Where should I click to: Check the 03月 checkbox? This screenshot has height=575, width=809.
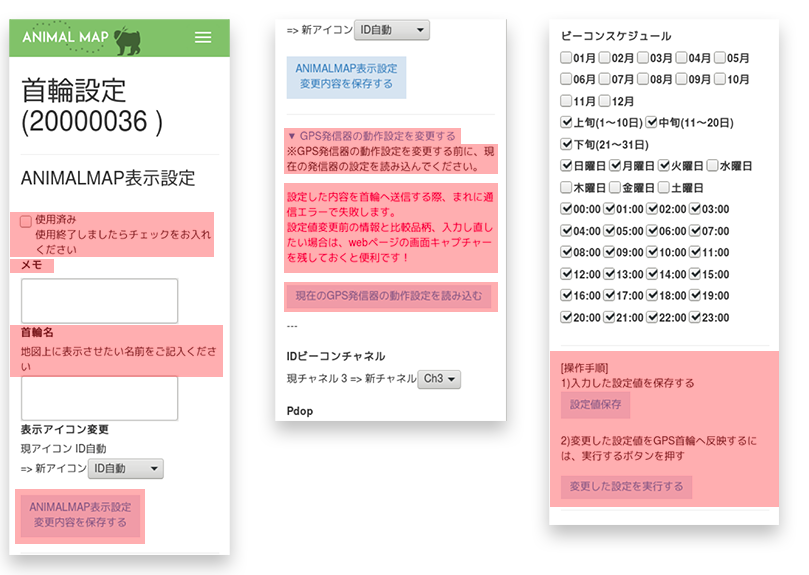tap(643, 57)
